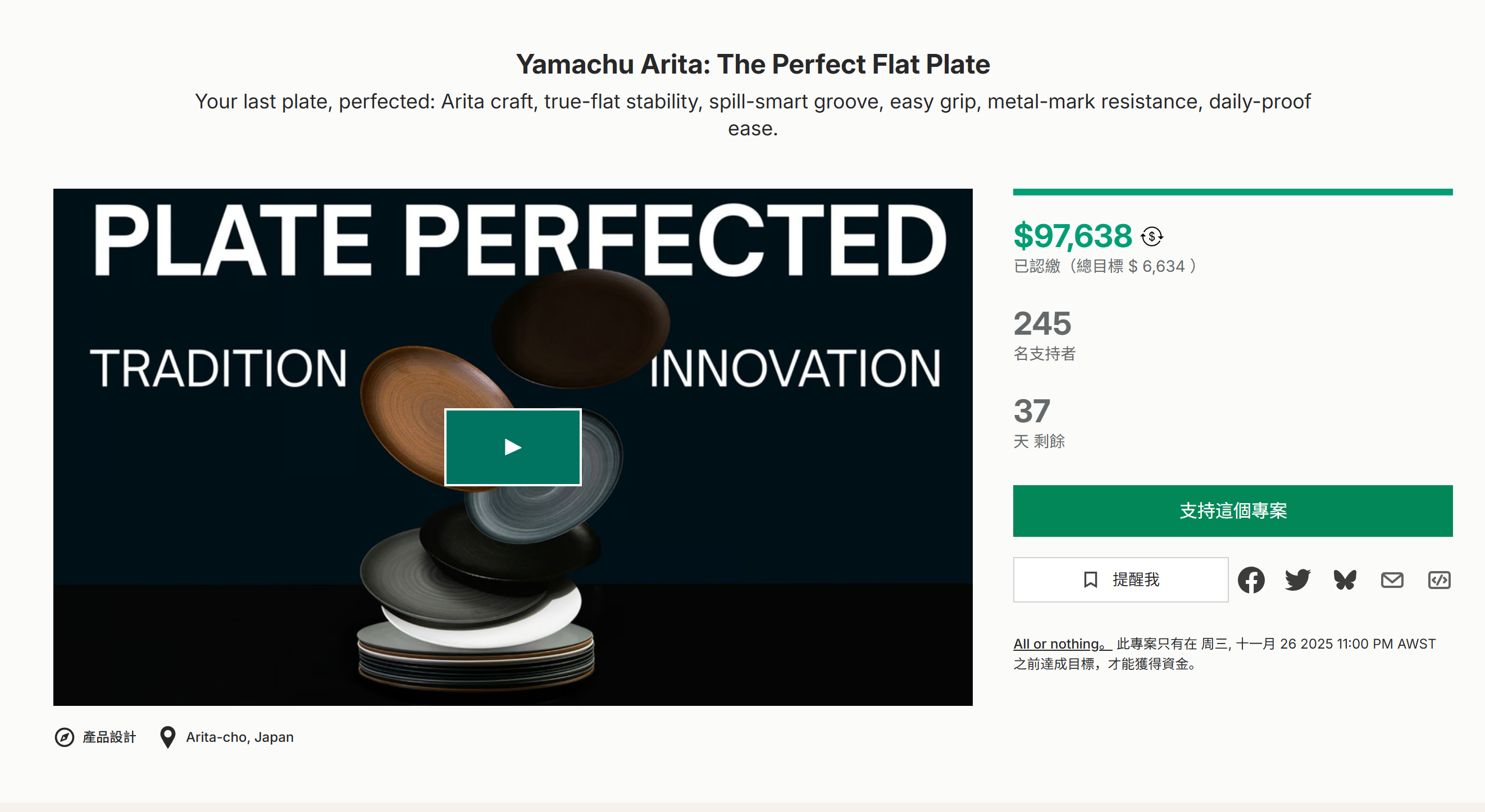
Task: Open the Arita-cho, Japan location link
Action: pos(239,737)
